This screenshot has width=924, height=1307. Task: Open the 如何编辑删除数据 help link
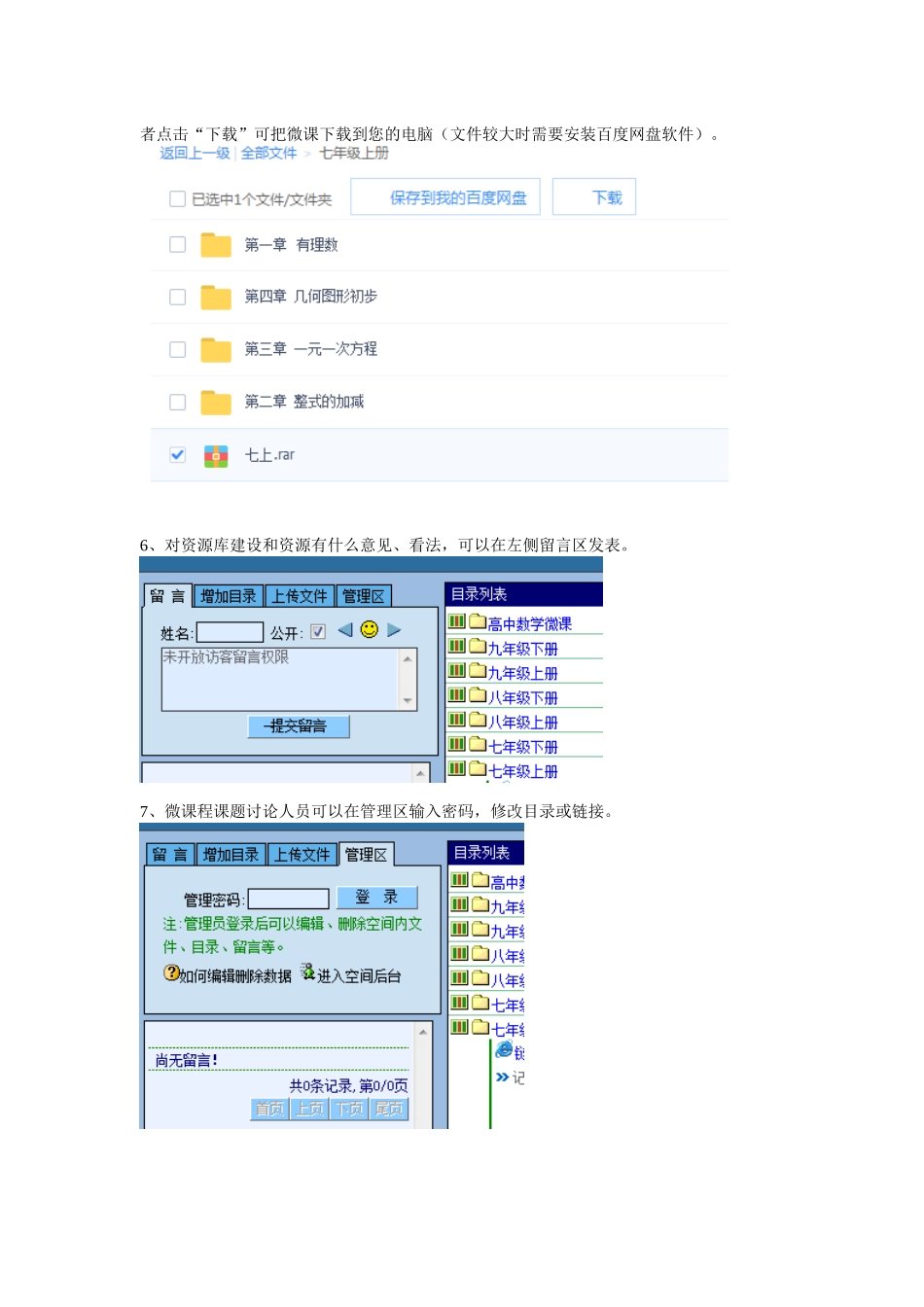tap(235, 976)
